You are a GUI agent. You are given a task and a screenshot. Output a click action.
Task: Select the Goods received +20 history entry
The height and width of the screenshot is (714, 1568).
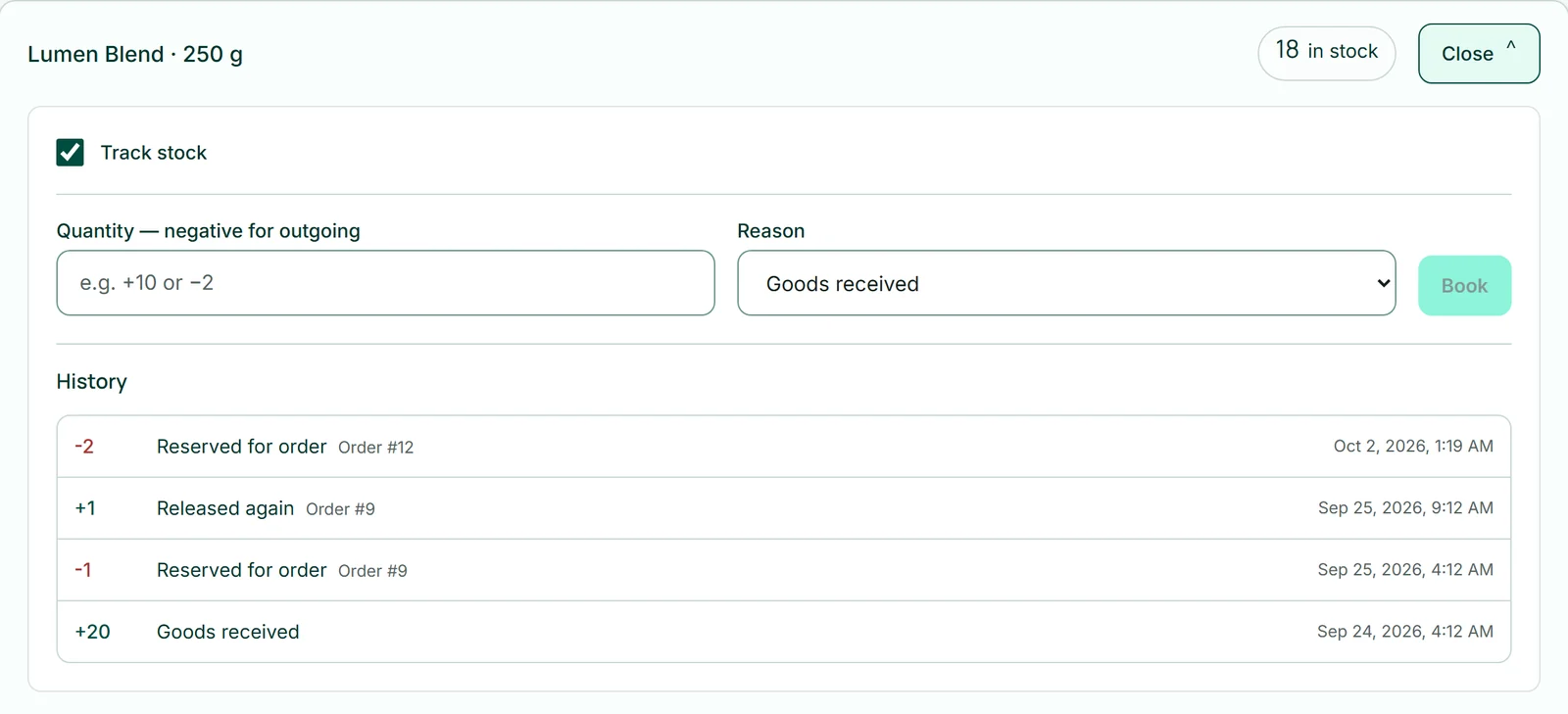(x=784, y=632)
